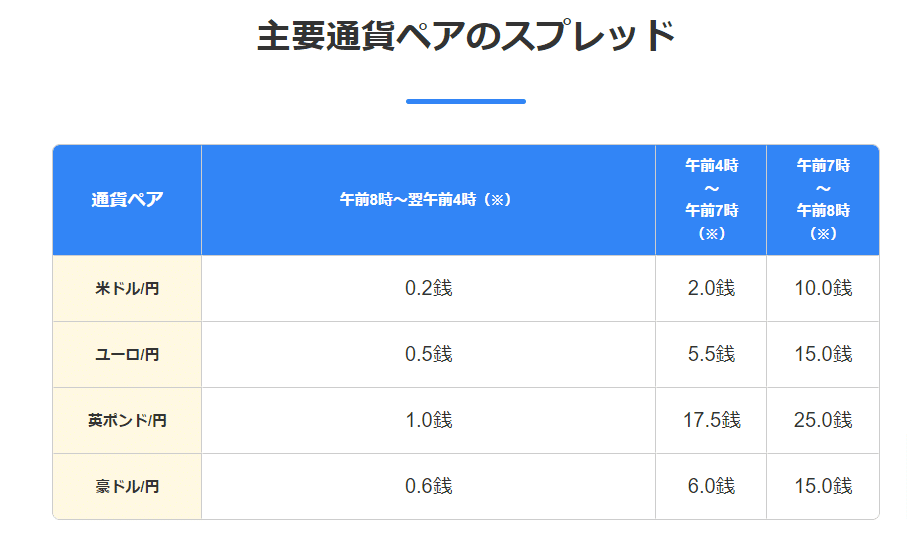Click the 豪ドル/円 row label
Viewport: 907px width, 539px height.
click(x=127, y=486)
